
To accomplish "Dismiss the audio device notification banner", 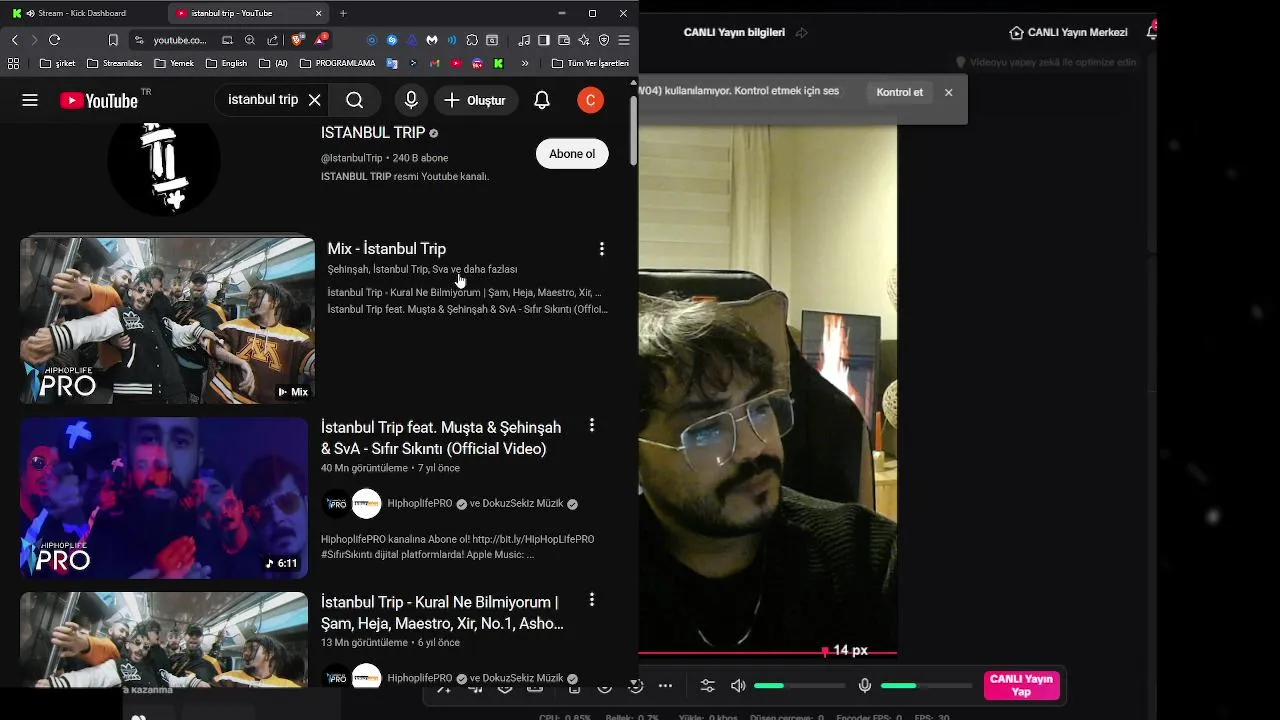I will [949, 92].
